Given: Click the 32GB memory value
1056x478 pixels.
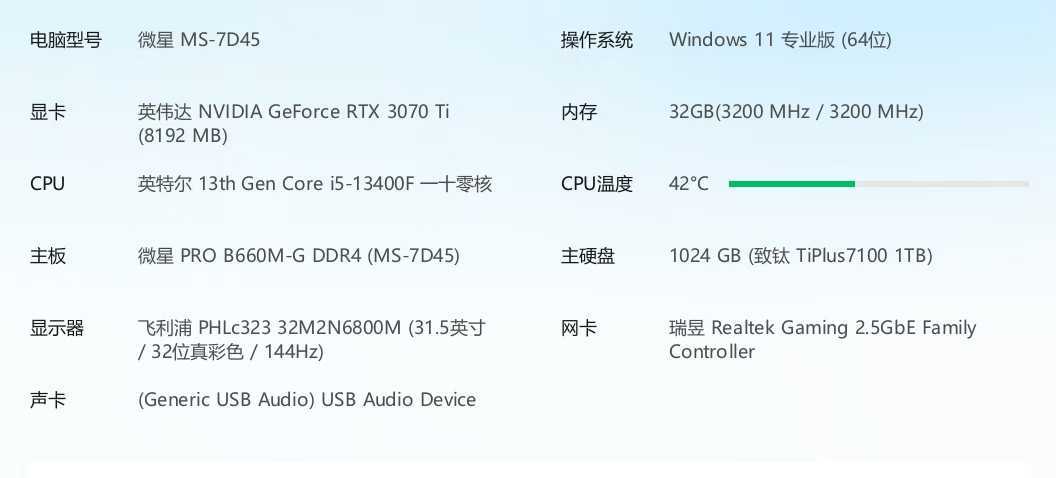Looking at the screenshot, I should 796,112.
